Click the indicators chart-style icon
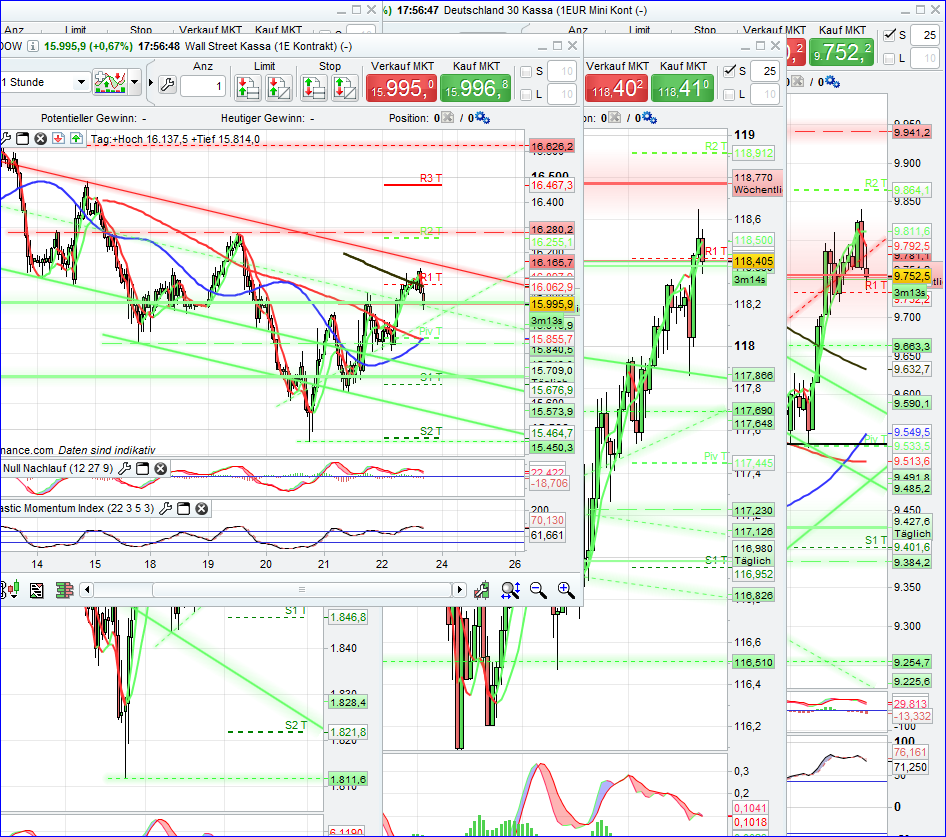 pos(110,83)
